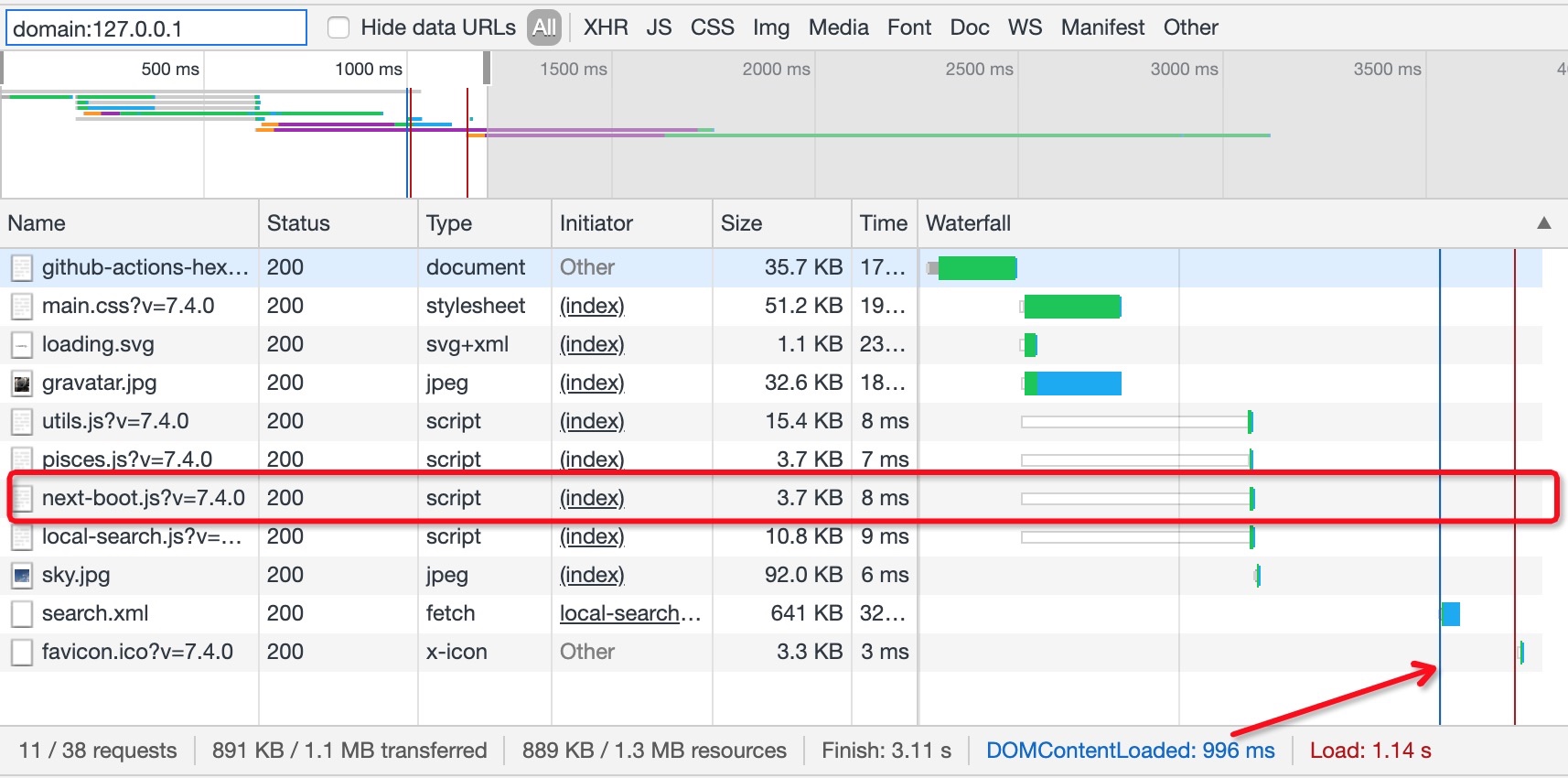Sort by the Waterfall column arrow
Screen dimensions: 1568x778
pyautogui.click(x=1543, y=223)
